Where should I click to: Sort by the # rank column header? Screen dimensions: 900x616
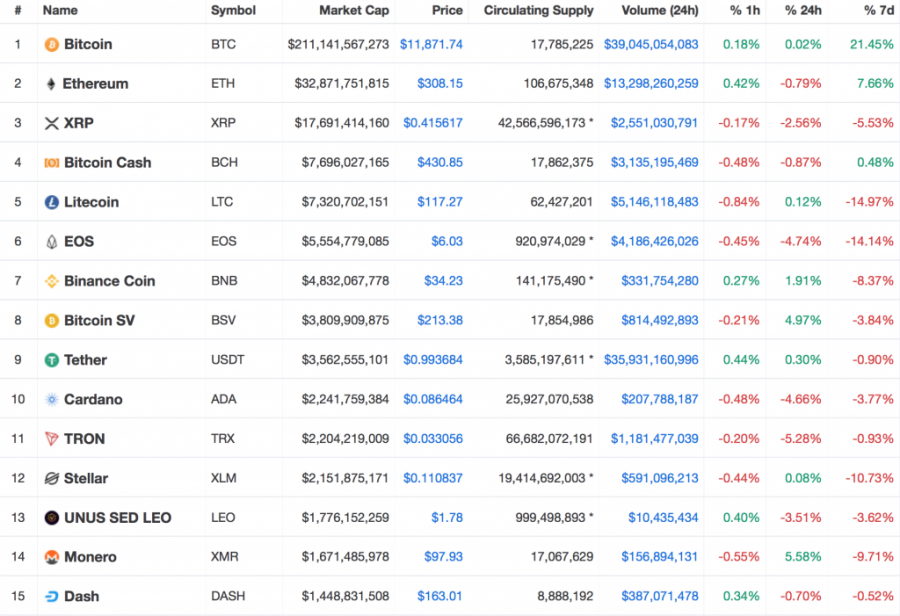pos(18,10)
